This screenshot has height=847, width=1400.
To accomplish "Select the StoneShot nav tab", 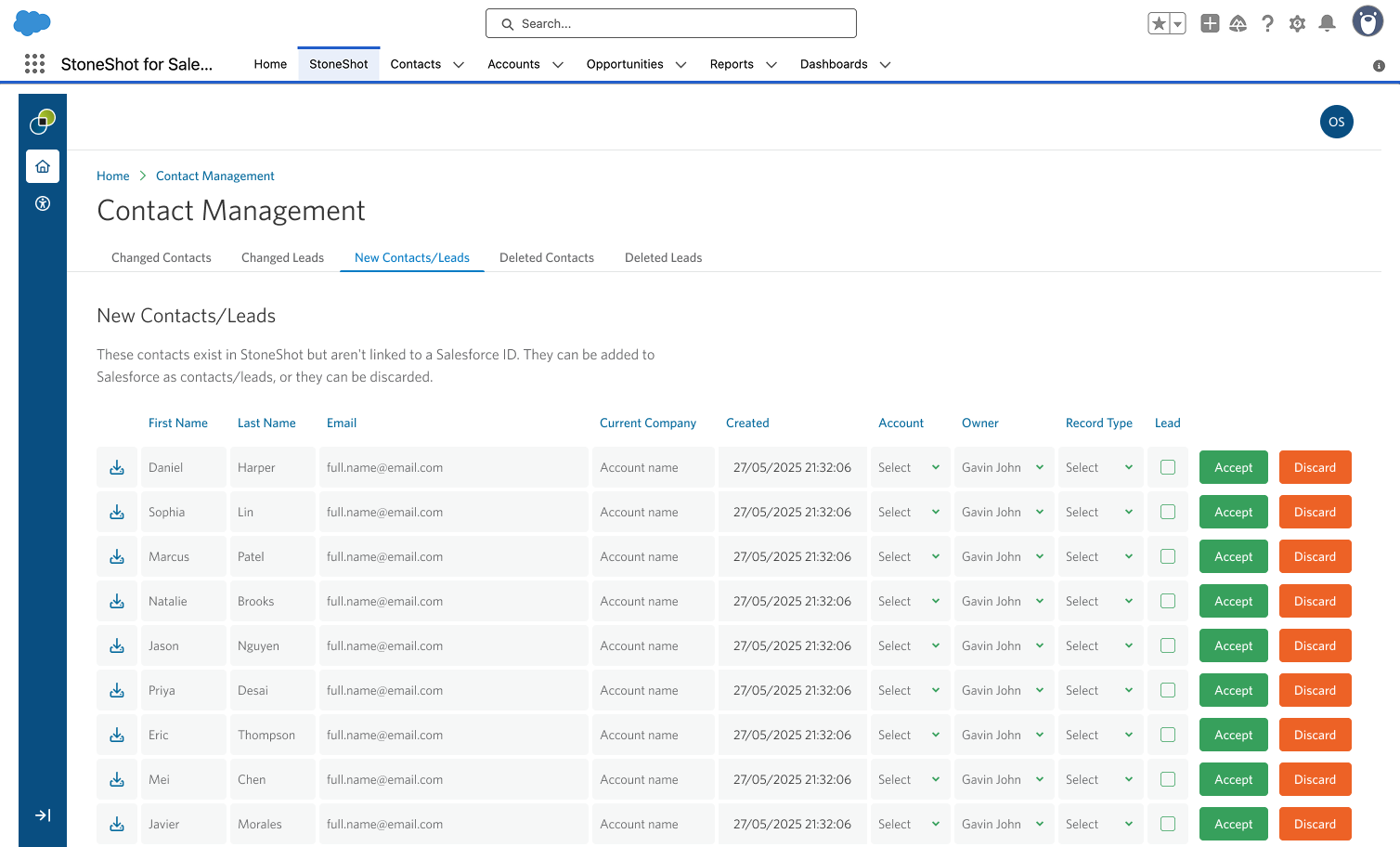I will [x=339, y=64].
